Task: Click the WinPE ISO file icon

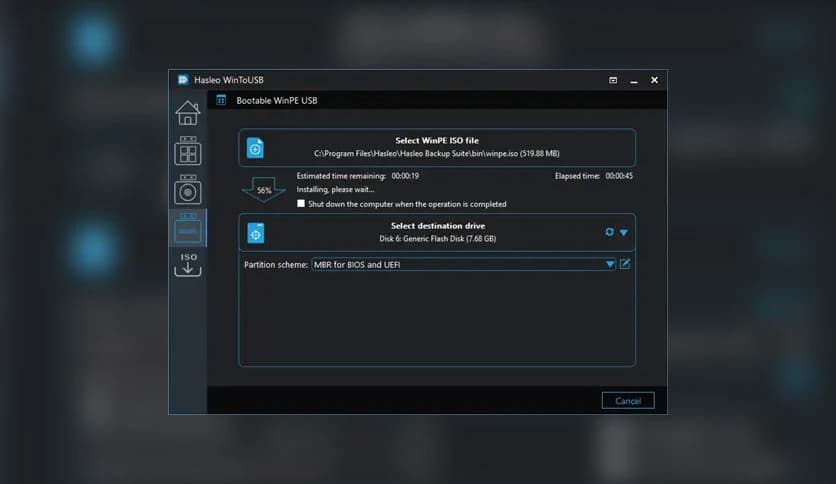Action: coord(255,148)
